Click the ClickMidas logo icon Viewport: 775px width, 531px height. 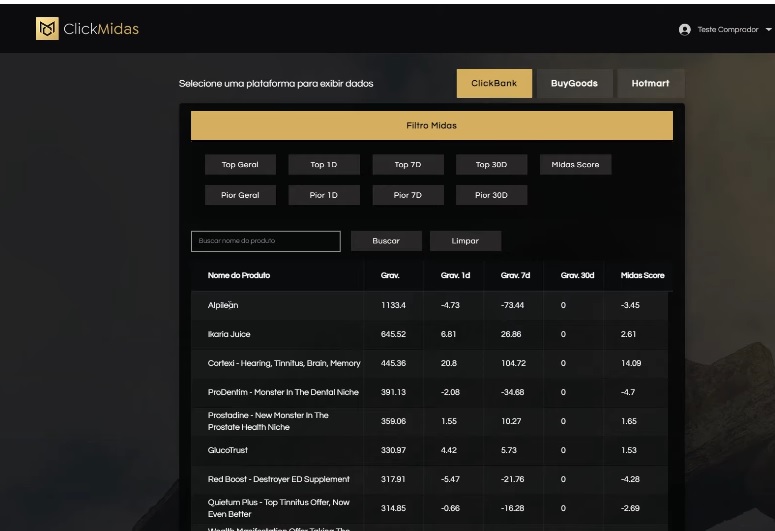47,29
